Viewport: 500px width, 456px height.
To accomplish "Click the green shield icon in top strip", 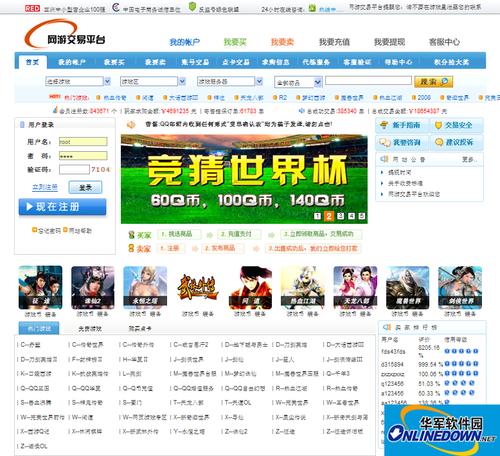I will (x=192, y=6).
